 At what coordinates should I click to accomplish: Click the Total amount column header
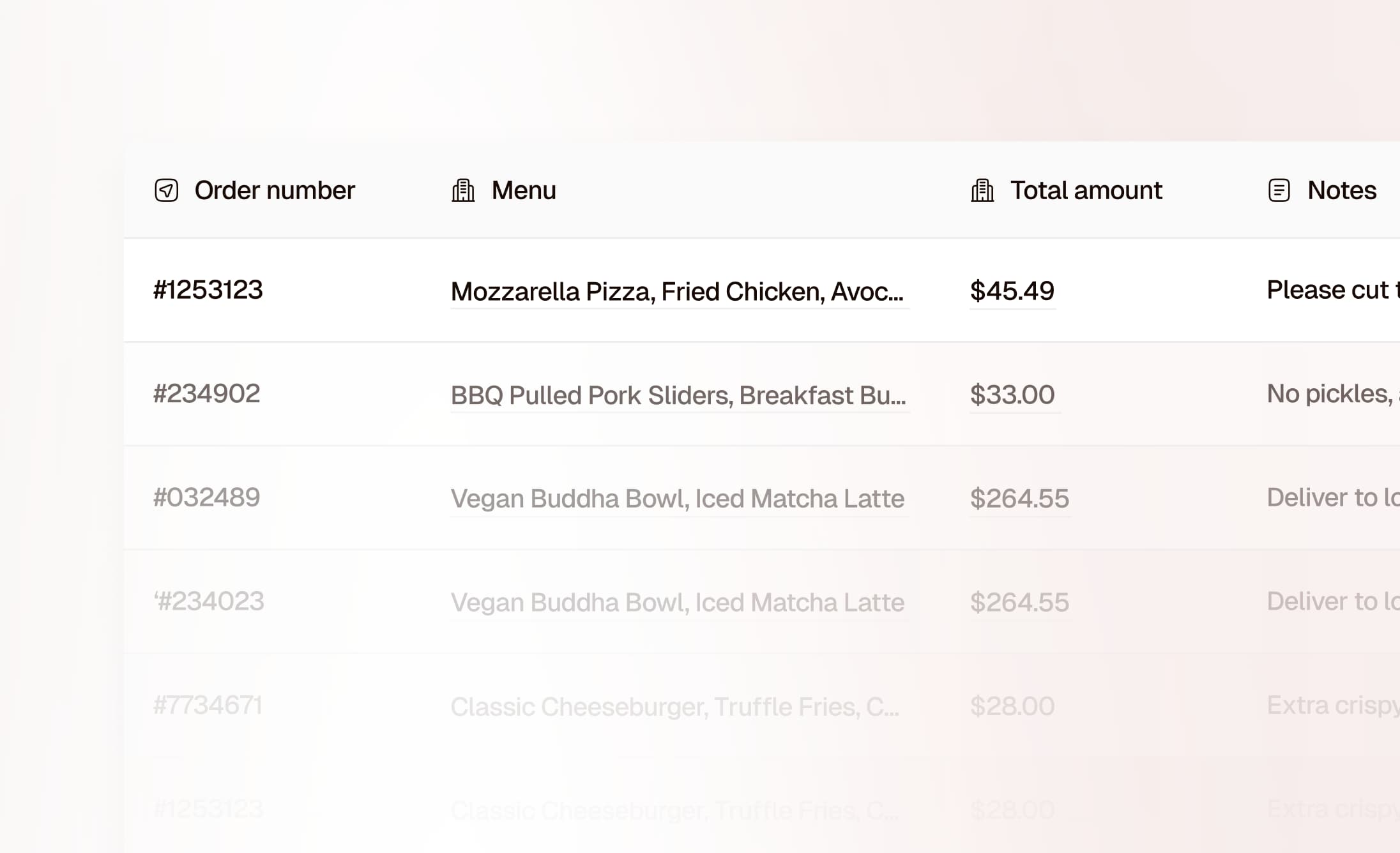(1086, 190)
